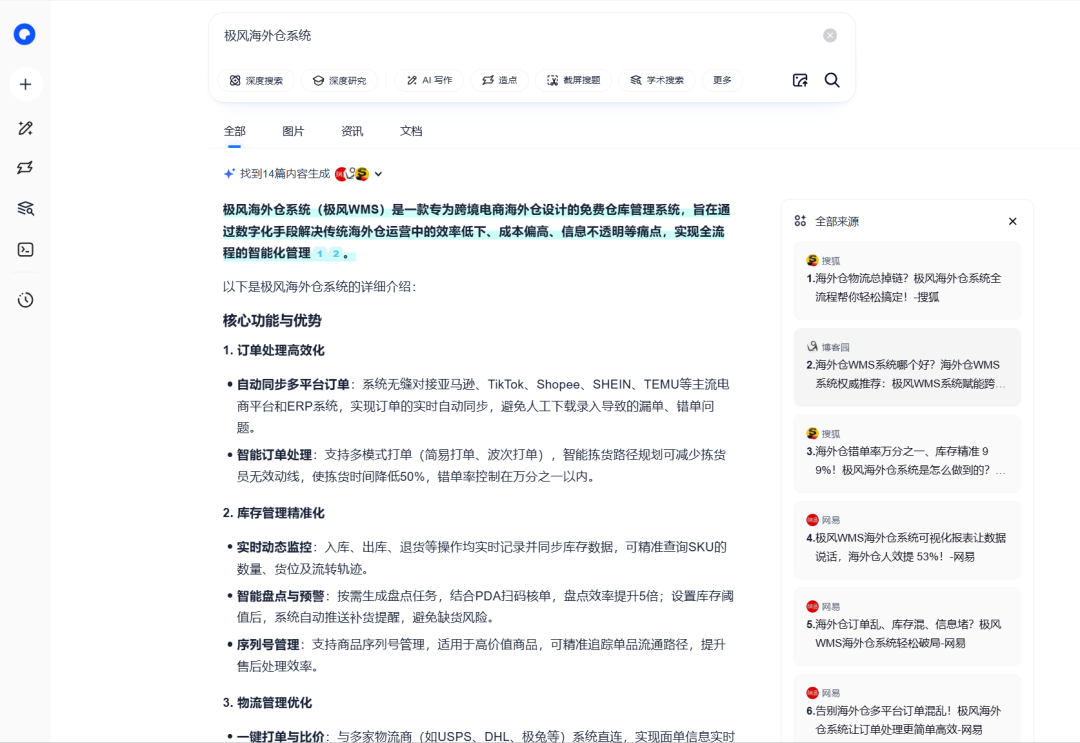Click the Quark logo in the sidebar
The width and height of the screenshot is (1080, 743).
(x=25, y=35)
